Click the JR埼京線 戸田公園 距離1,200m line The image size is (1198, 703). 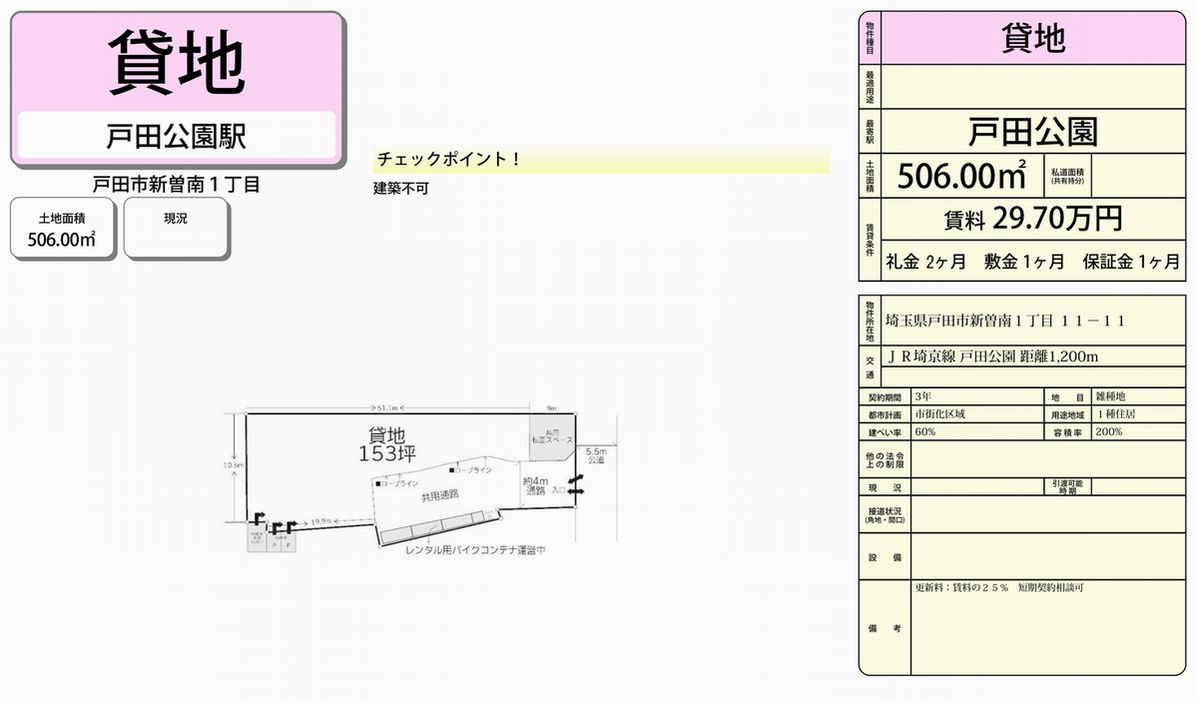(x=993, y=356)
